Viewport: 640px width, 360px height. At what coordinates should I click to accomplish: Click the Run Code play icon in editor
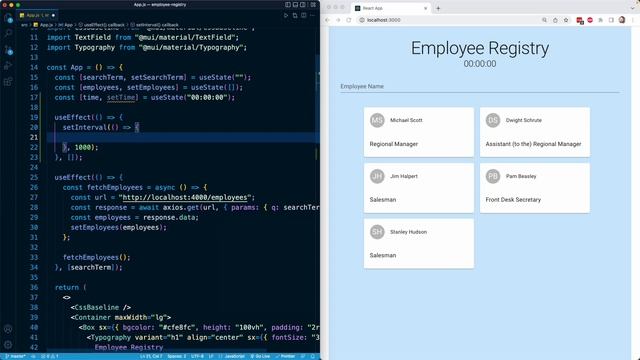(x=286, y=16)
